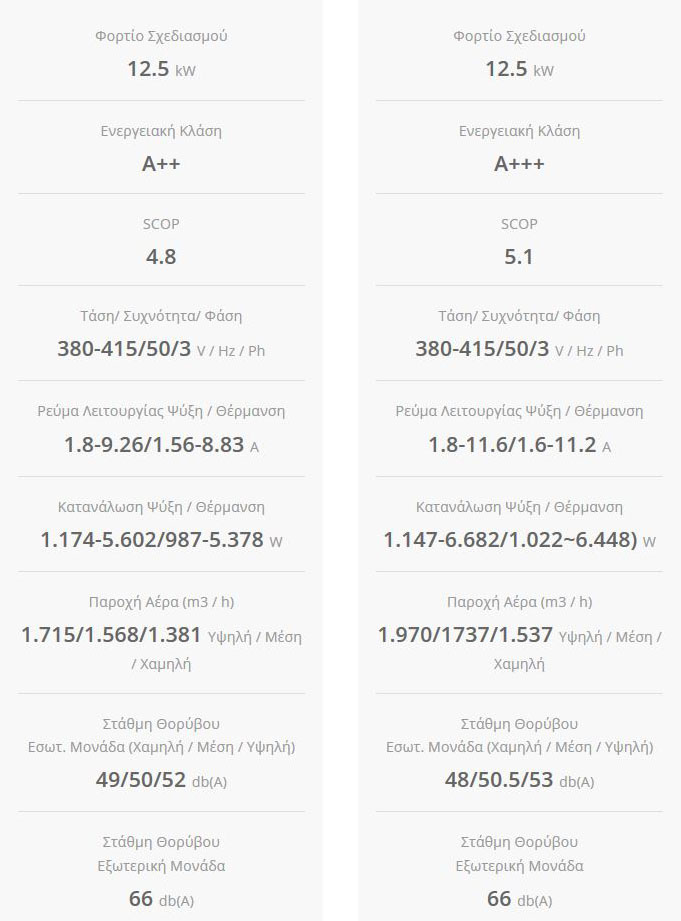The height and width of the screenshot is (921, 681).
Task: Click 'Φορτίο Σχεδιασμού' label in the A++ column
Action: tap(161, 36)
